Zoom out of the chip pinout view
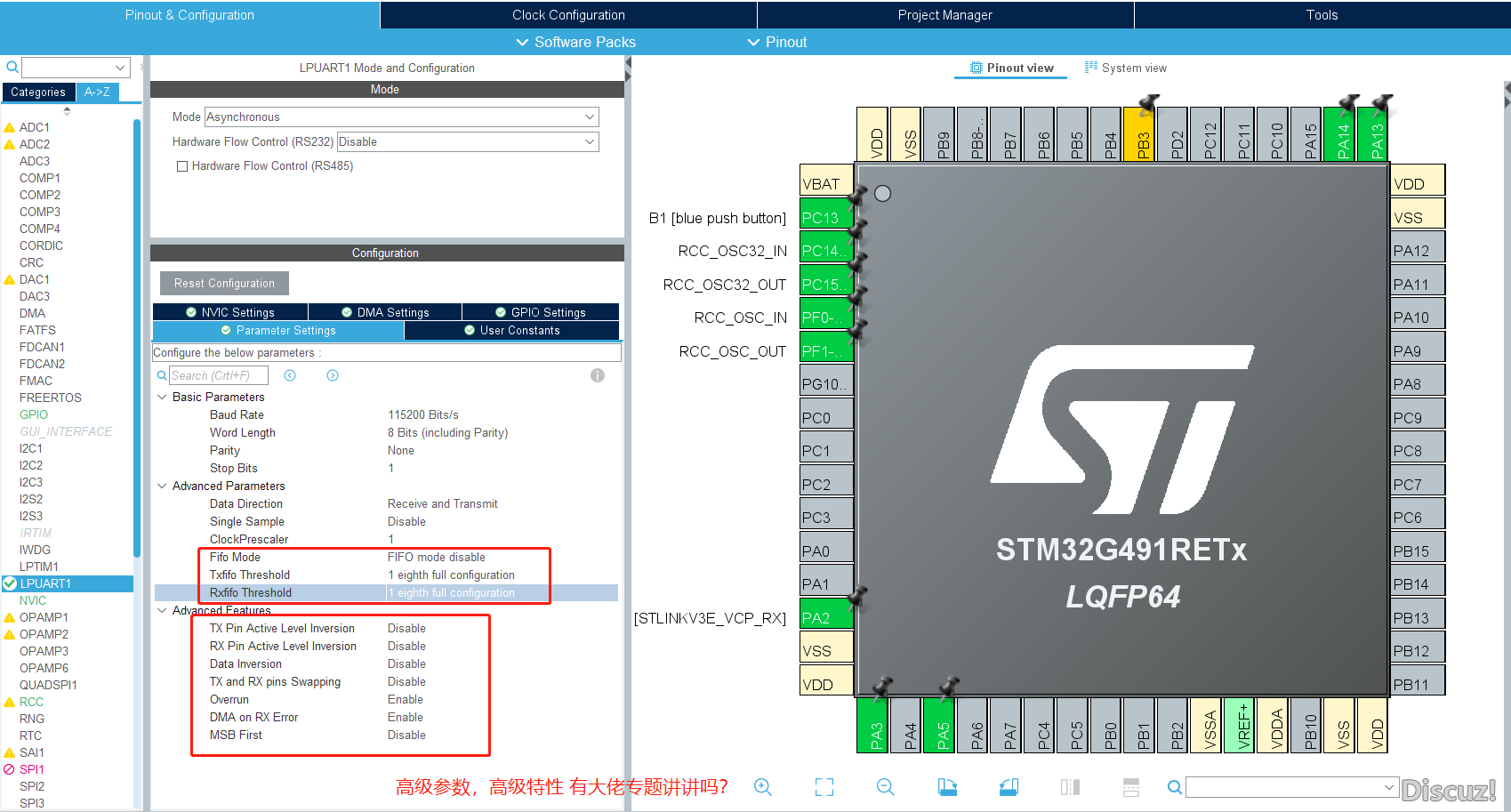 (886, 787)
